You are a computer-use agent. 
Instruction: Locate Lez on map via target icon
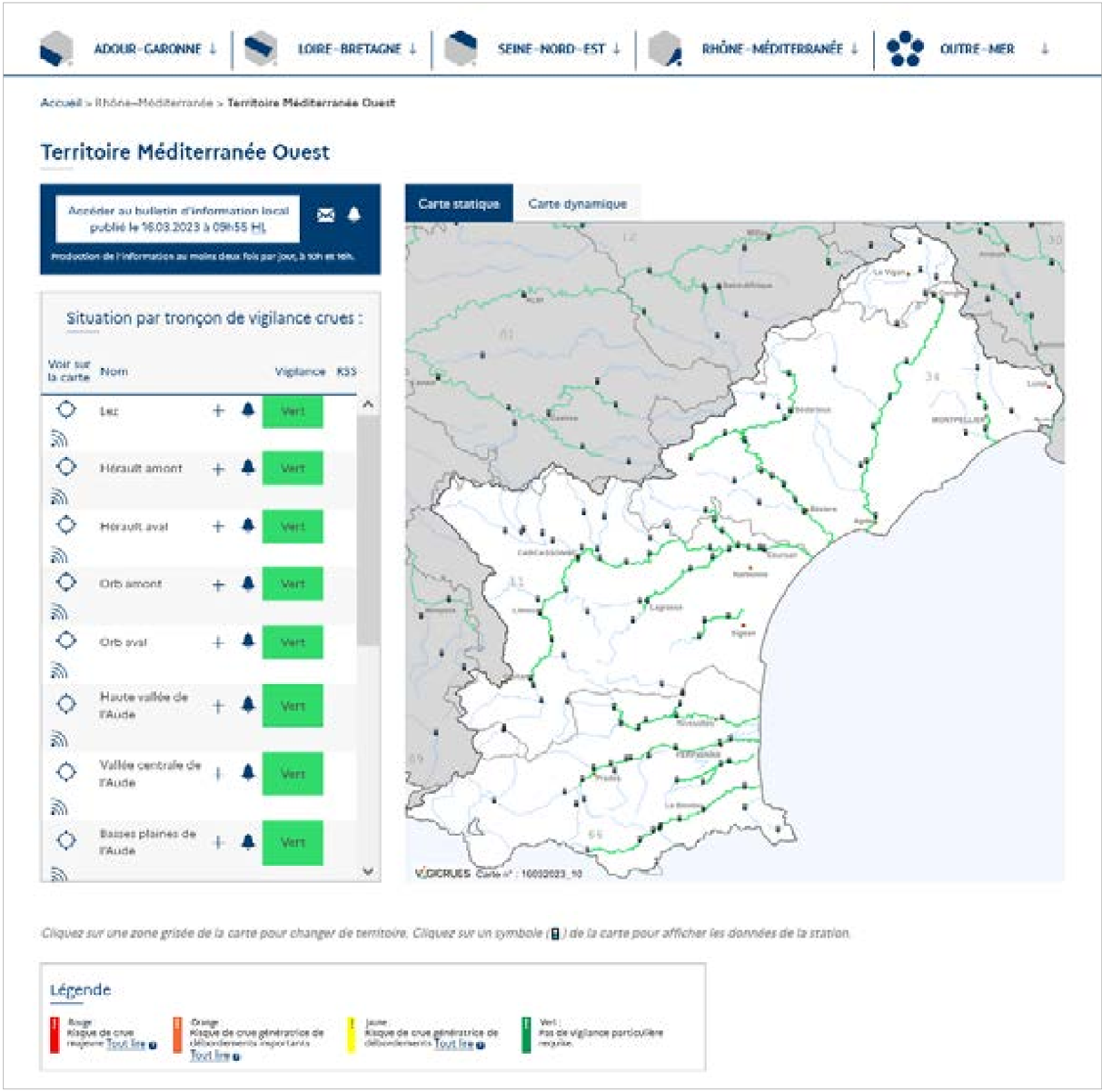click(x=66, y=411)
